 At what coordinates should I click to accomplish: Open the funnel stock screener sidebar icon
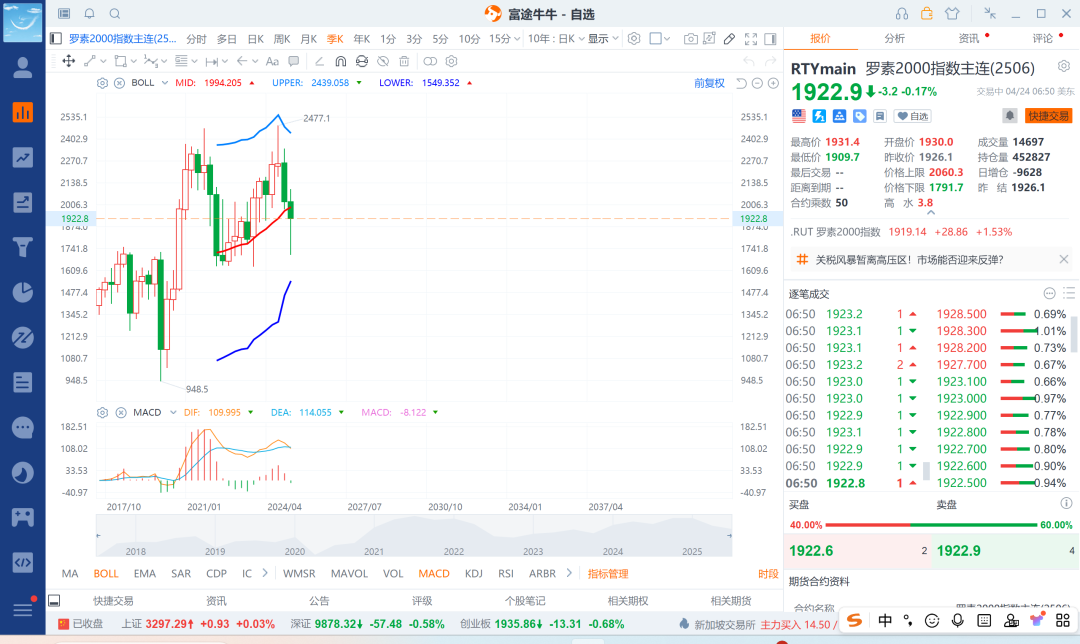(x=23, y=247)
